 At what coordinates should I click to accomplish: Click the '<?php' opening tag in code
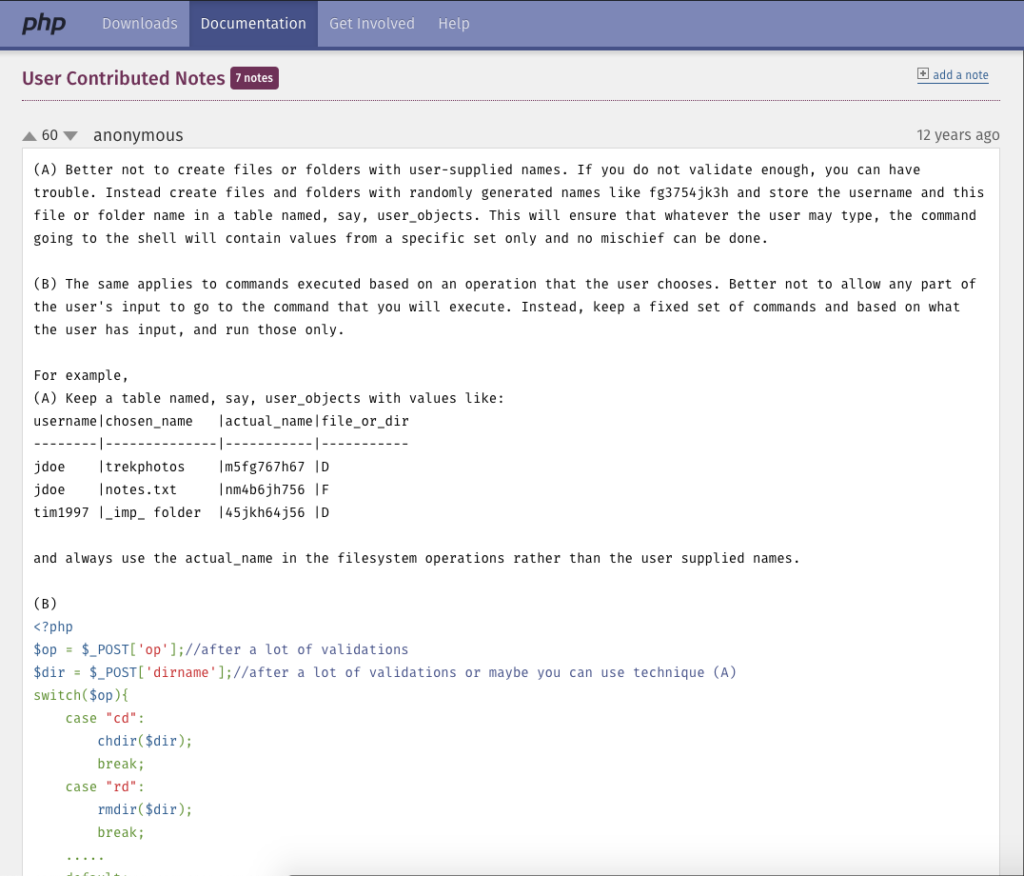pos(53,627)
